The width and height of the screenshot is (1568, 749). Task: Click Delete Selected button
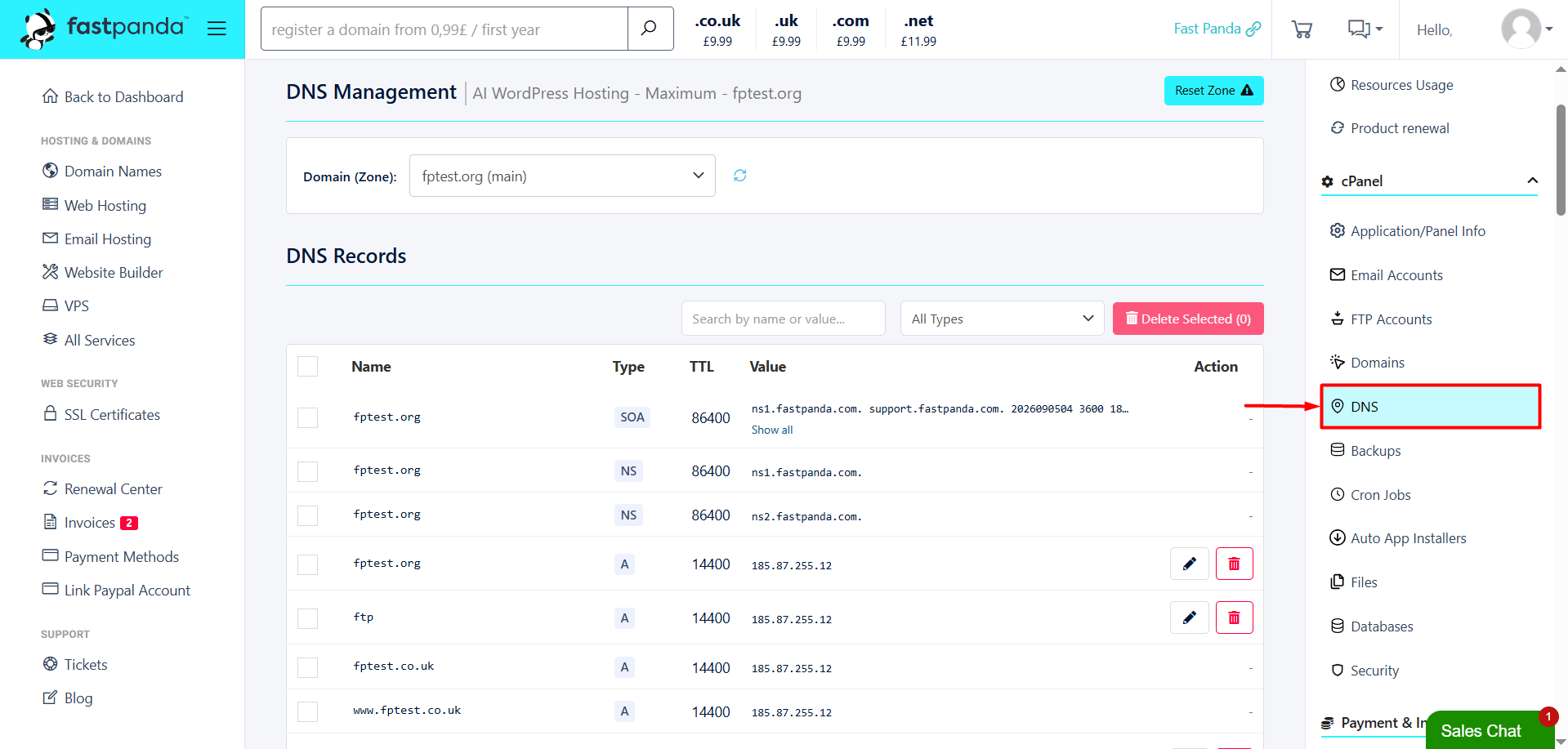click(x=1188, y=319)
